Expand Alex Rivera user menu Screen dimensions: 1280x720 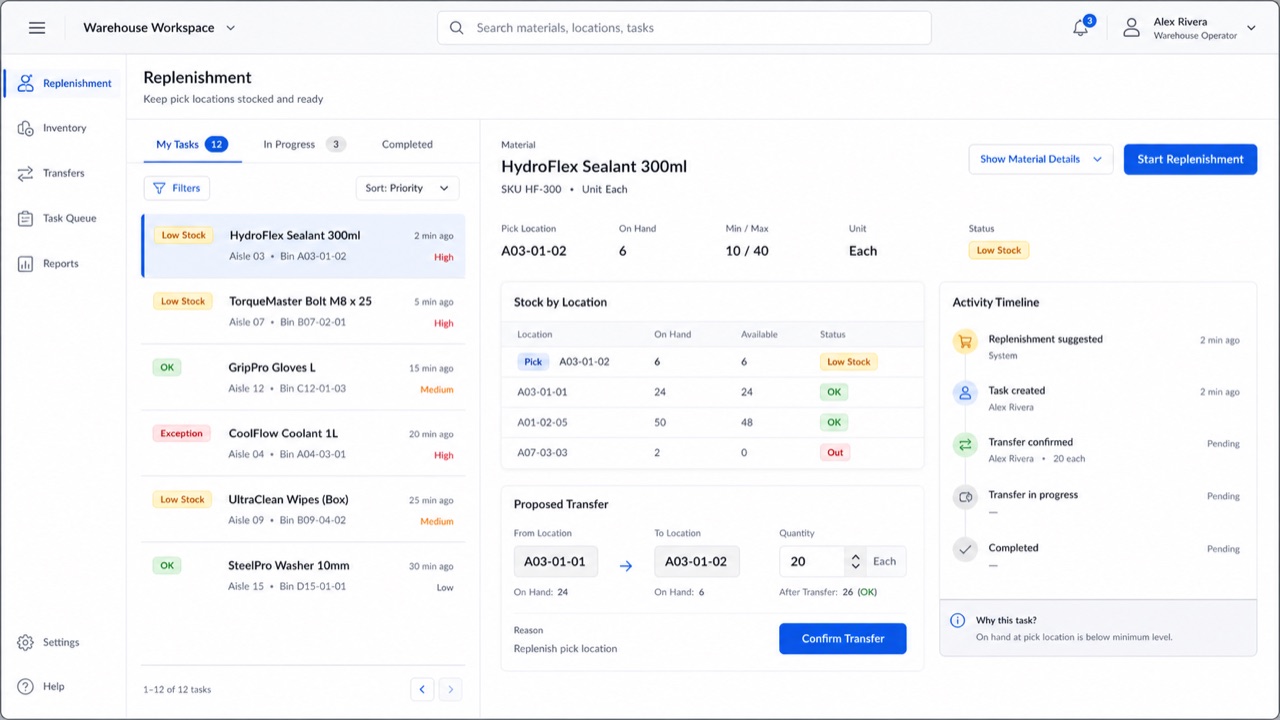[x=1190, y=28]
